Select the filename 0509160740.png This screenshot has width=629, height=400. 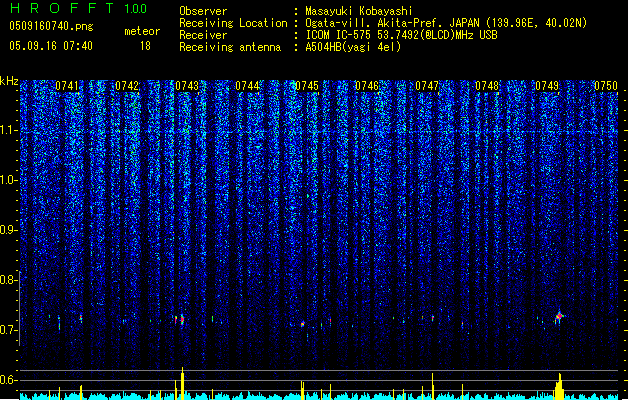51,26
